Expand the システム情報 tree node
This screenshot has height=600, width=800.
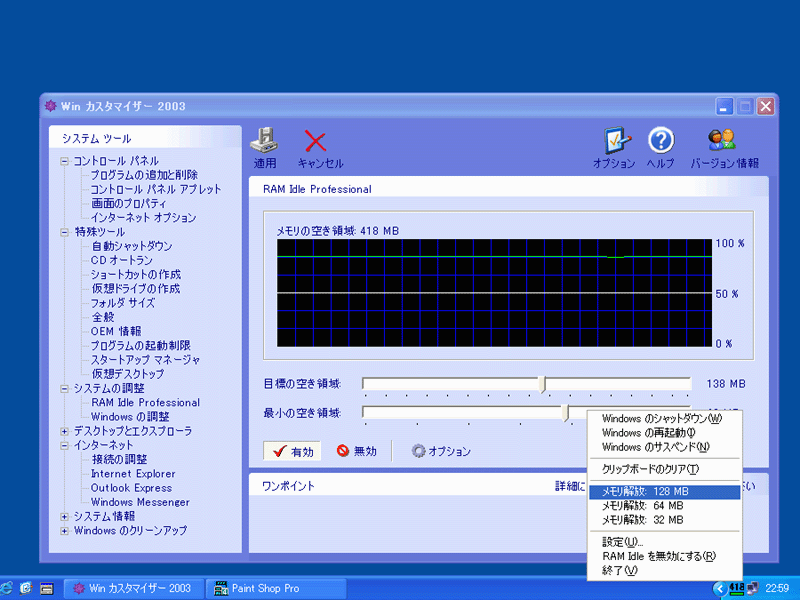click(64, 516)
